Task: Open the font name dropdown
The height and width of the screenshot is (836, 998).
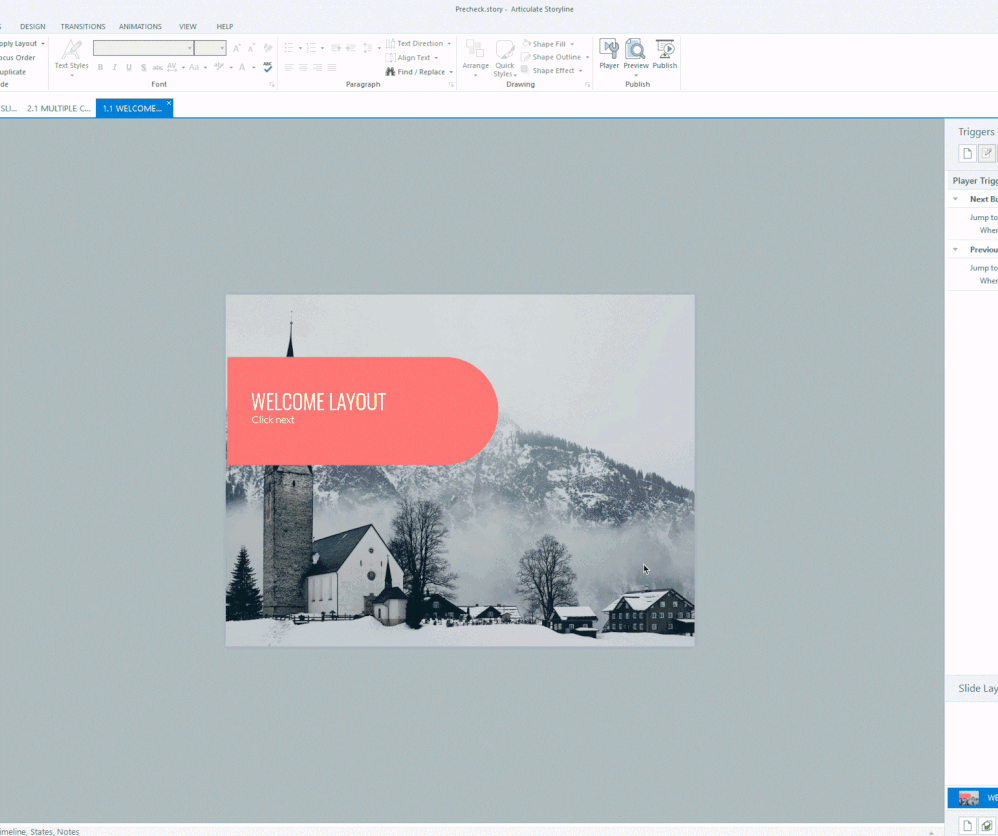Action: click(x=189, y=48)
